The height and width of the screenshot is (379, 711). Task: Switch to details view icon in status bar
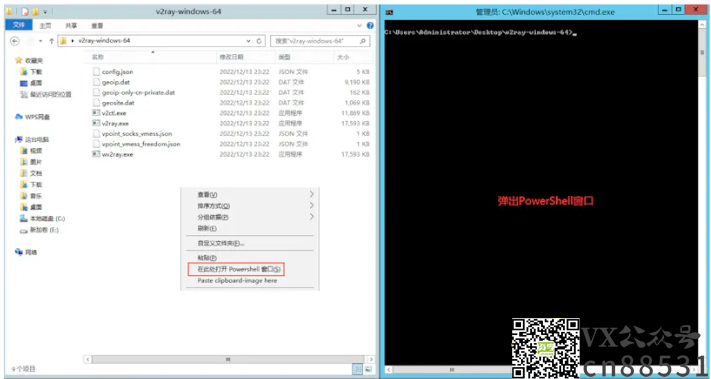pyautogui.click(x=358, y=369)
